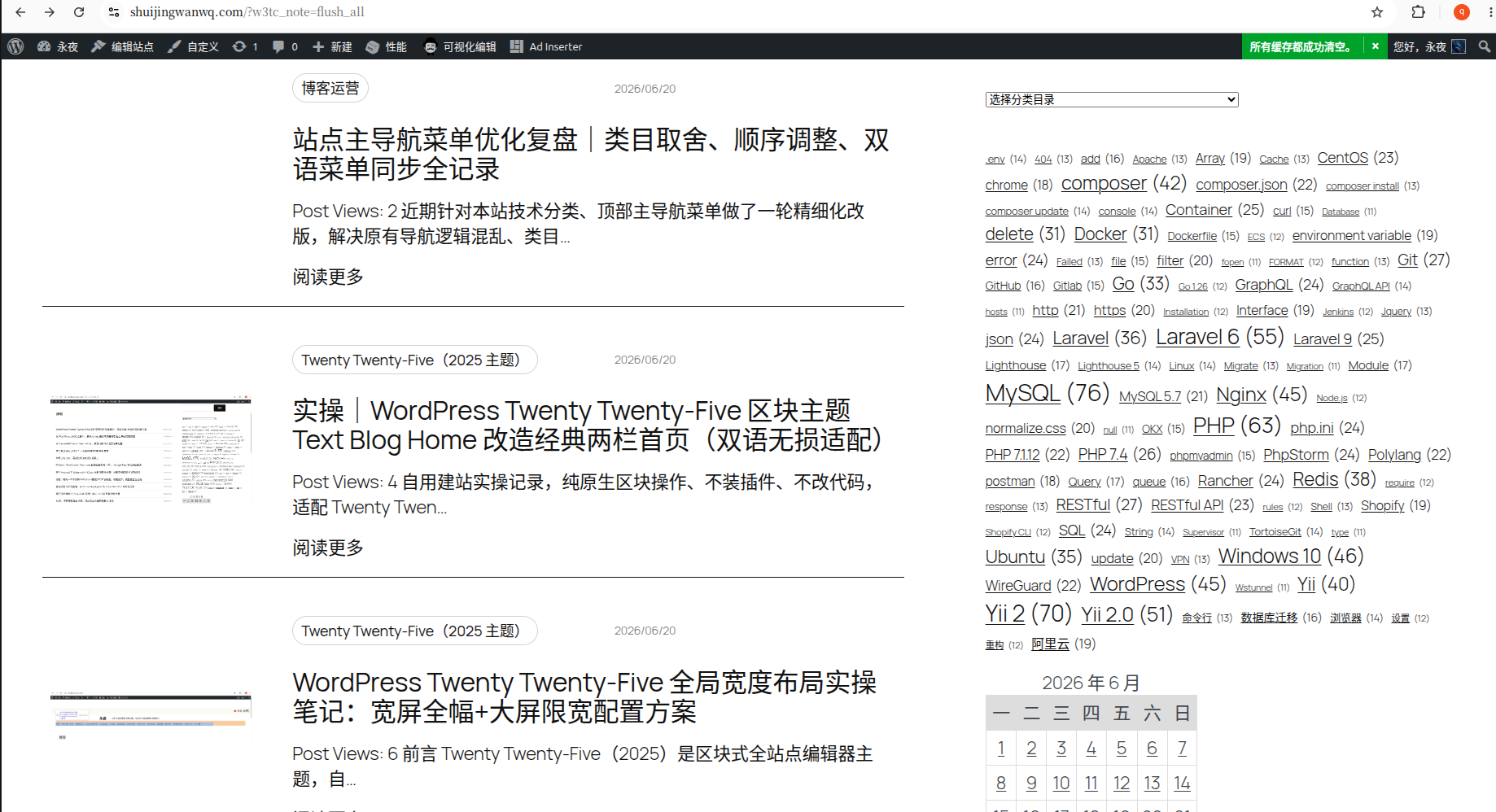Viewport: 1496px width, 812px height.
Task: Open the Rancher (24) tag
Action: click(x=1226, y=481)
